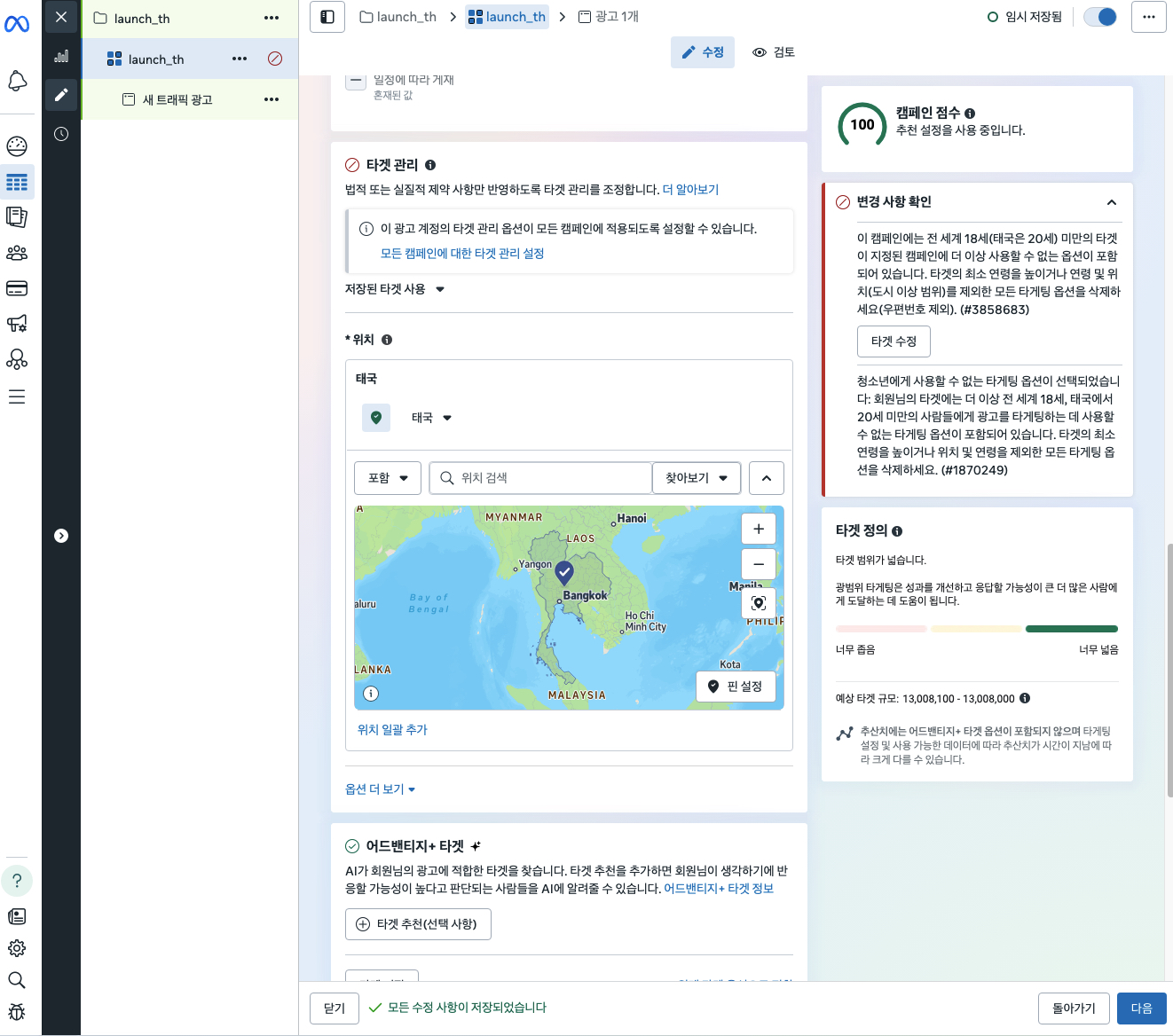Click the 위치 일괄 추가 link
This screenshot has width=1173, height=1036.
pos(392,730)
